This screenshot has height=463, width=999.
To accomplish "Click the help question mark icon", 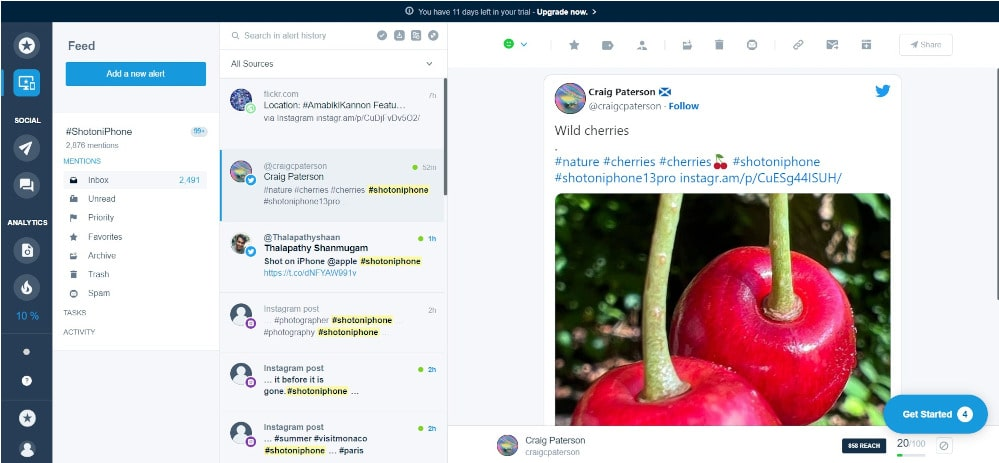I will coord(26,381).
